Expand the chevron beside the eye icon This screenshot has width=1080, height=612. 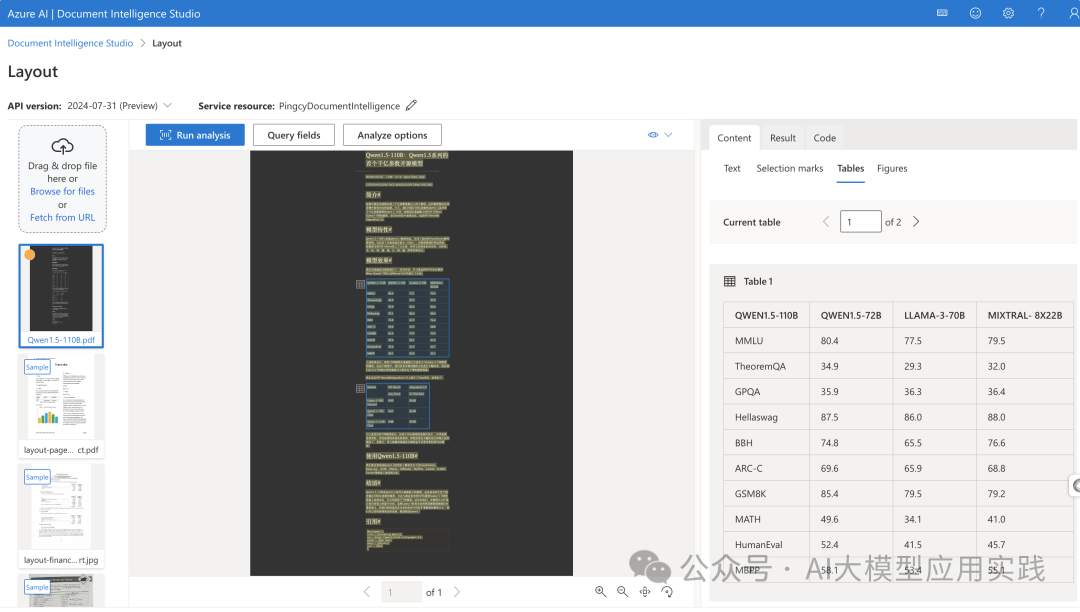(x=668, y=135)
